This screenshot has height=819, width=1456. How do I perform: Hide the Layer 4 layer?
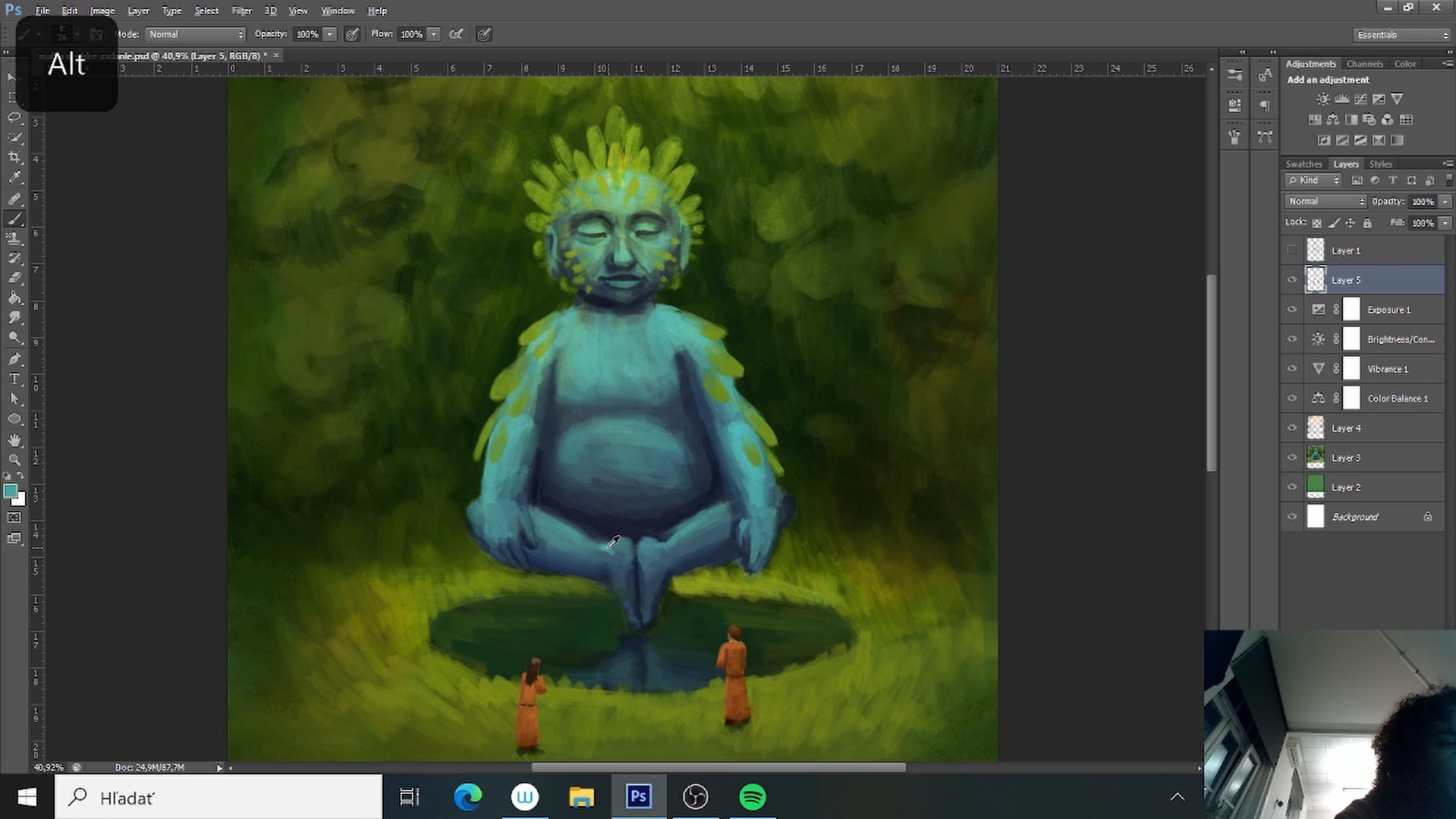[x=1292, y=428]
